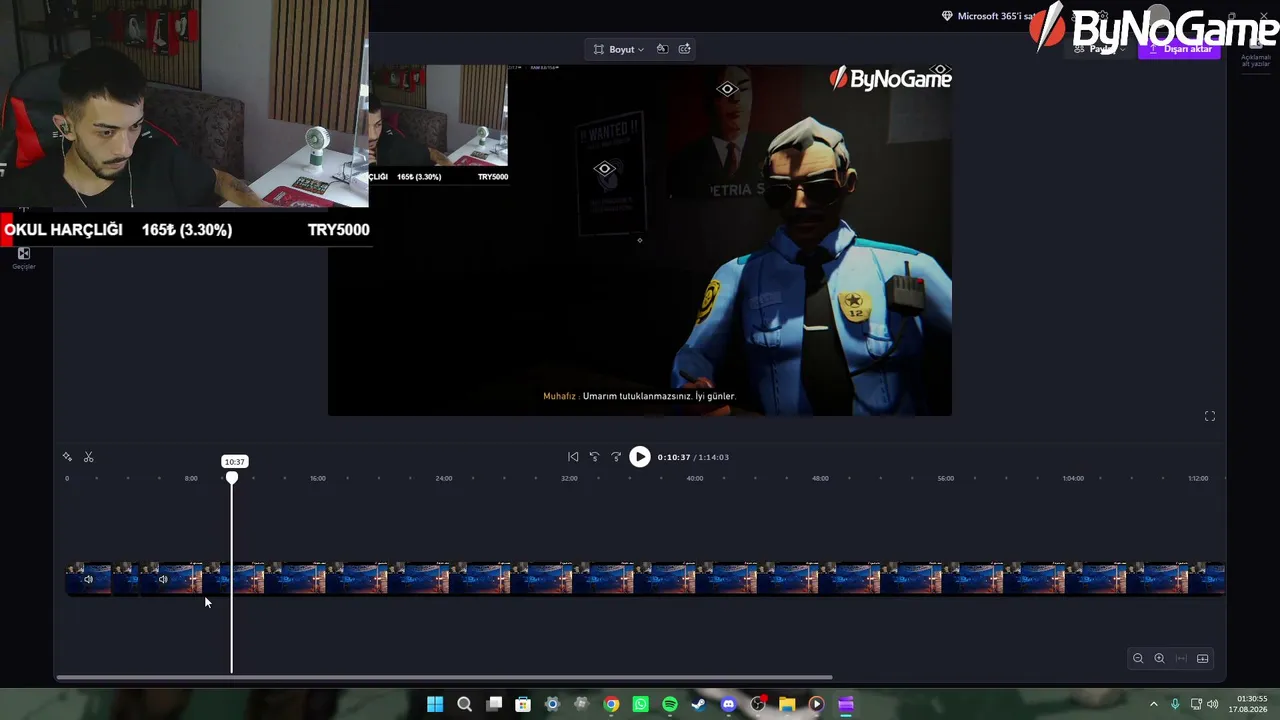The height and width of the screenshot is (720, 1280).
Task: Mute the second timeline clip audio
Action: 163,579
